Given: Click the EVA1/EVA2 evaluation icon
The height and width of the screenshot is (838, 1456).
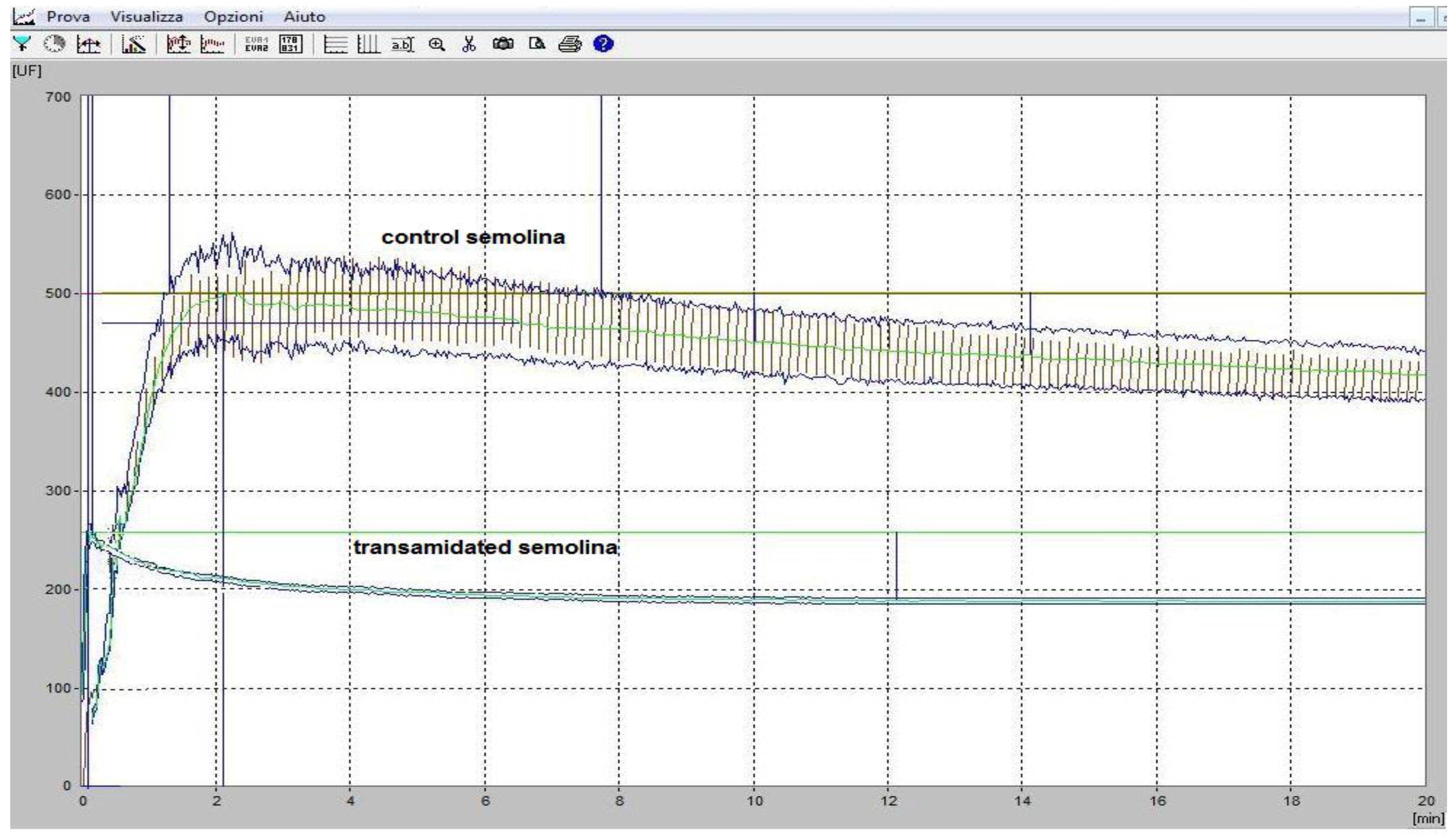Looking at the screenshot, I should pyautogui.click(x=256, y=44).
